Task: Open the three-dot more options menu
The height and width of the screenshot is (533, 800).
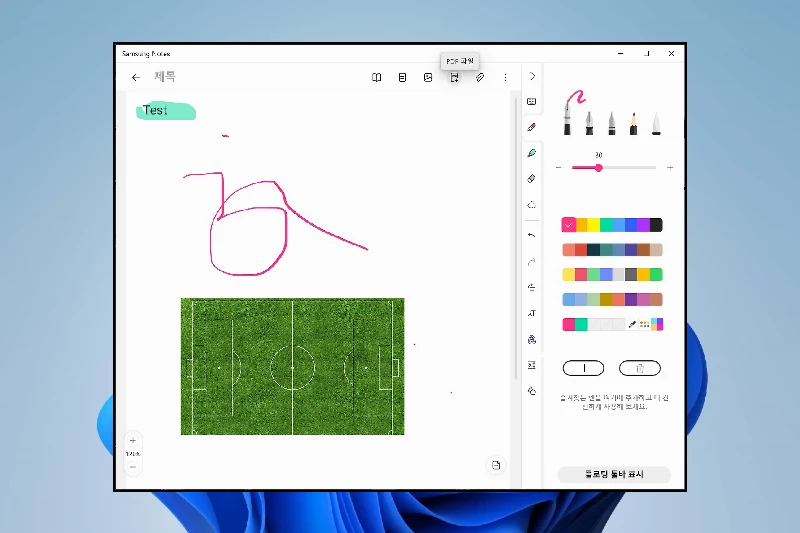Action: click(505, 77)
